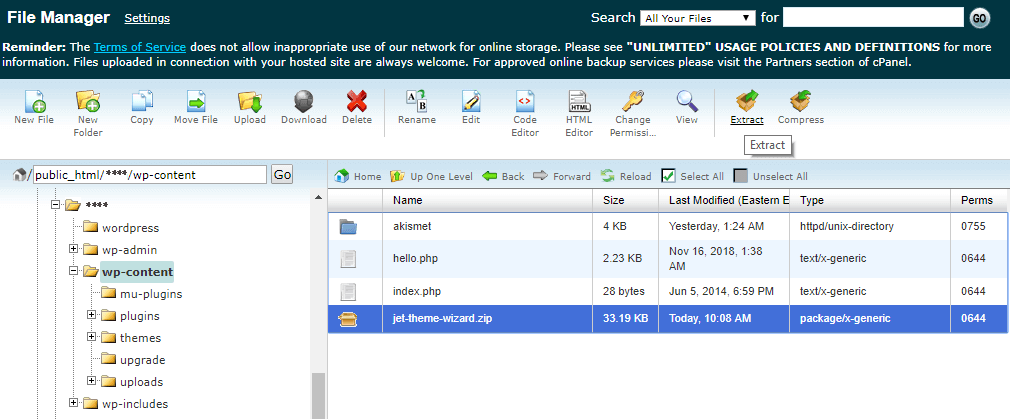The width and height of the screenshot is (1010, 419).
Task: Expand the uploads tree node
Action: pyautogui.click(x=91, y=381)
